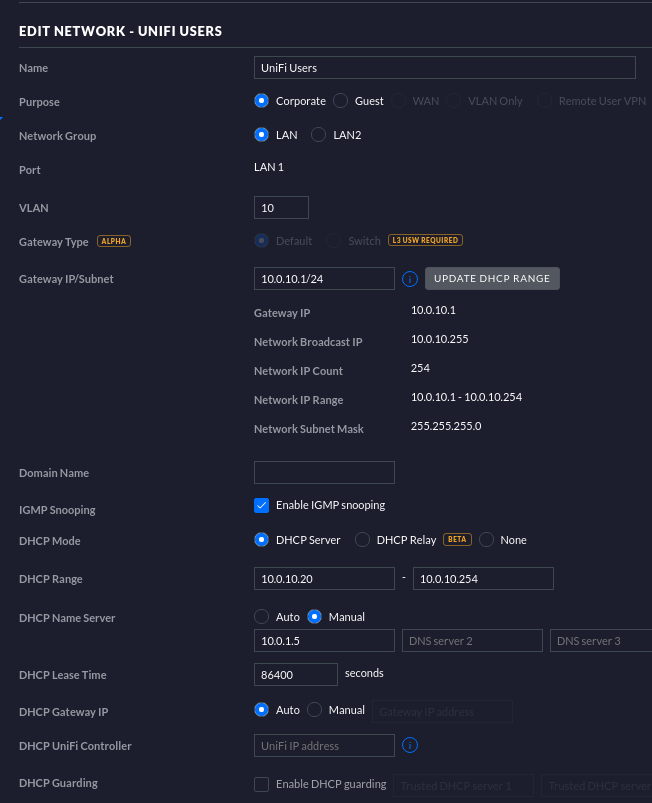Image resolution: width=652 pixels, height=803 pixels.
Task: Select Switch gateway type
Action: point(333,241)
